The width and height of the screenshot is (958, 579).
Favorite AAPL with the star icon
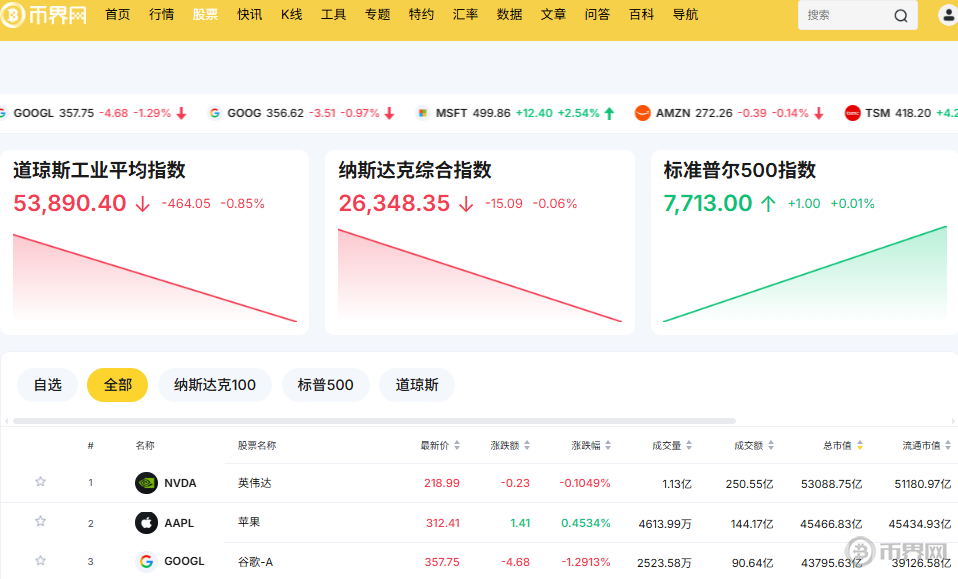point(40,522)
